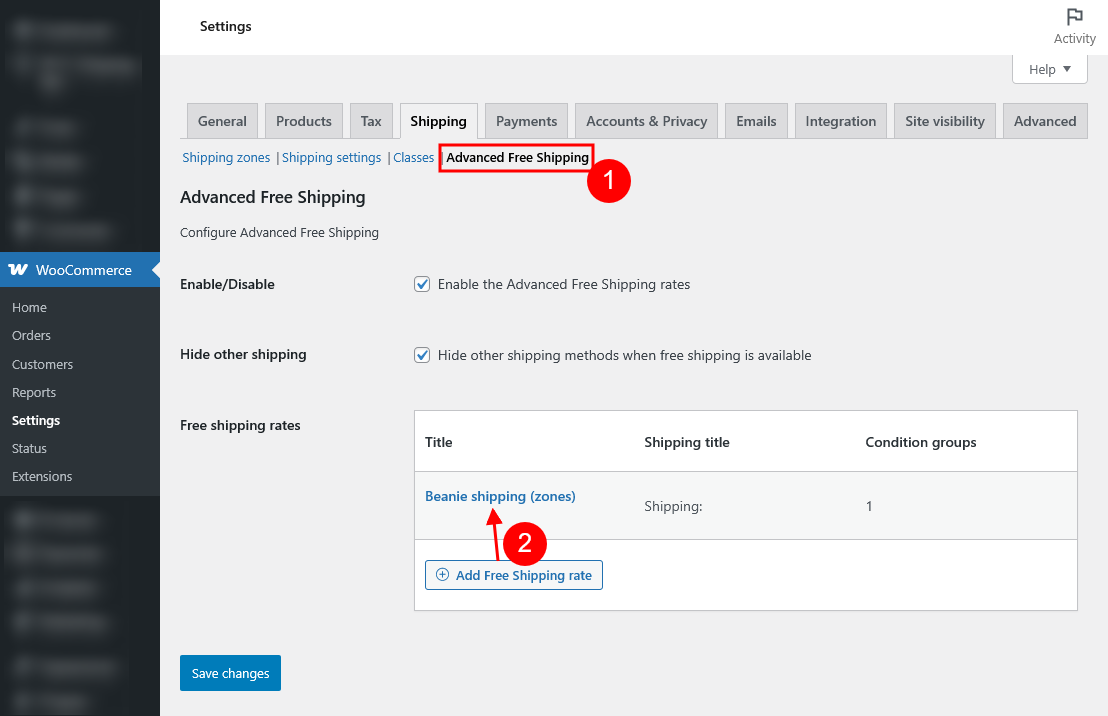
Task: Open the WooCommerce sidebar menu
Action: [x=80, y=270]
